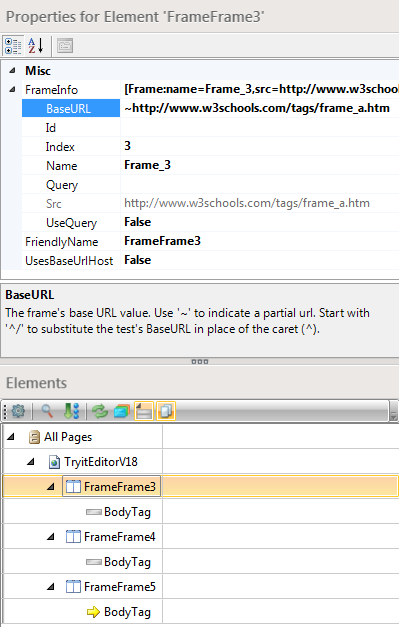Click yellow arrow icon beside BodyTag
Screen dimensions: 399x627
pyautogui.click(x=93, y=612)
